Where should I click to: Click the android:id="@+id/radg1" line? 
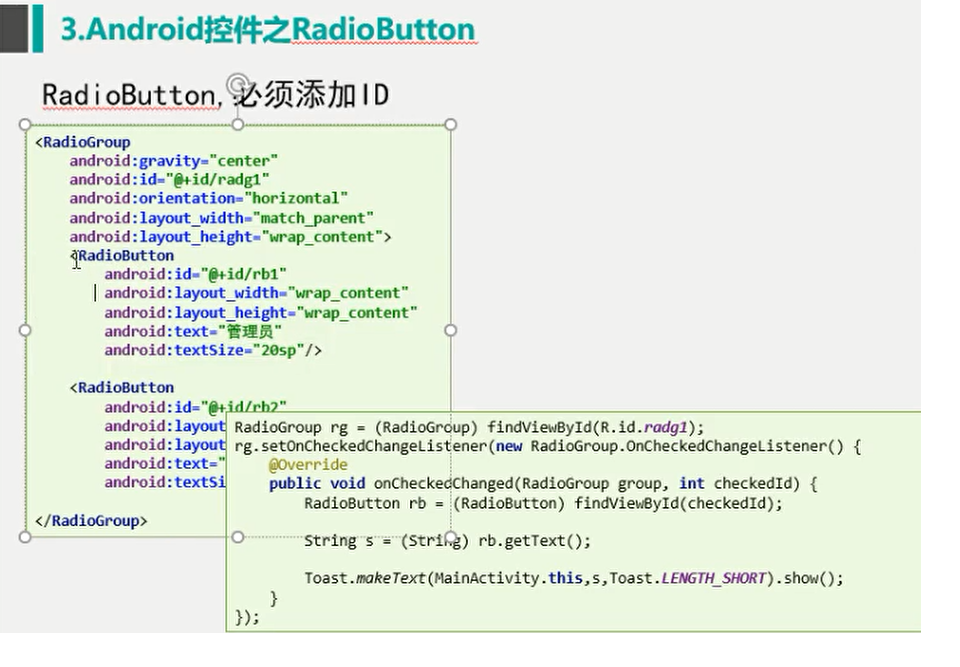click(x=169, y=180)
